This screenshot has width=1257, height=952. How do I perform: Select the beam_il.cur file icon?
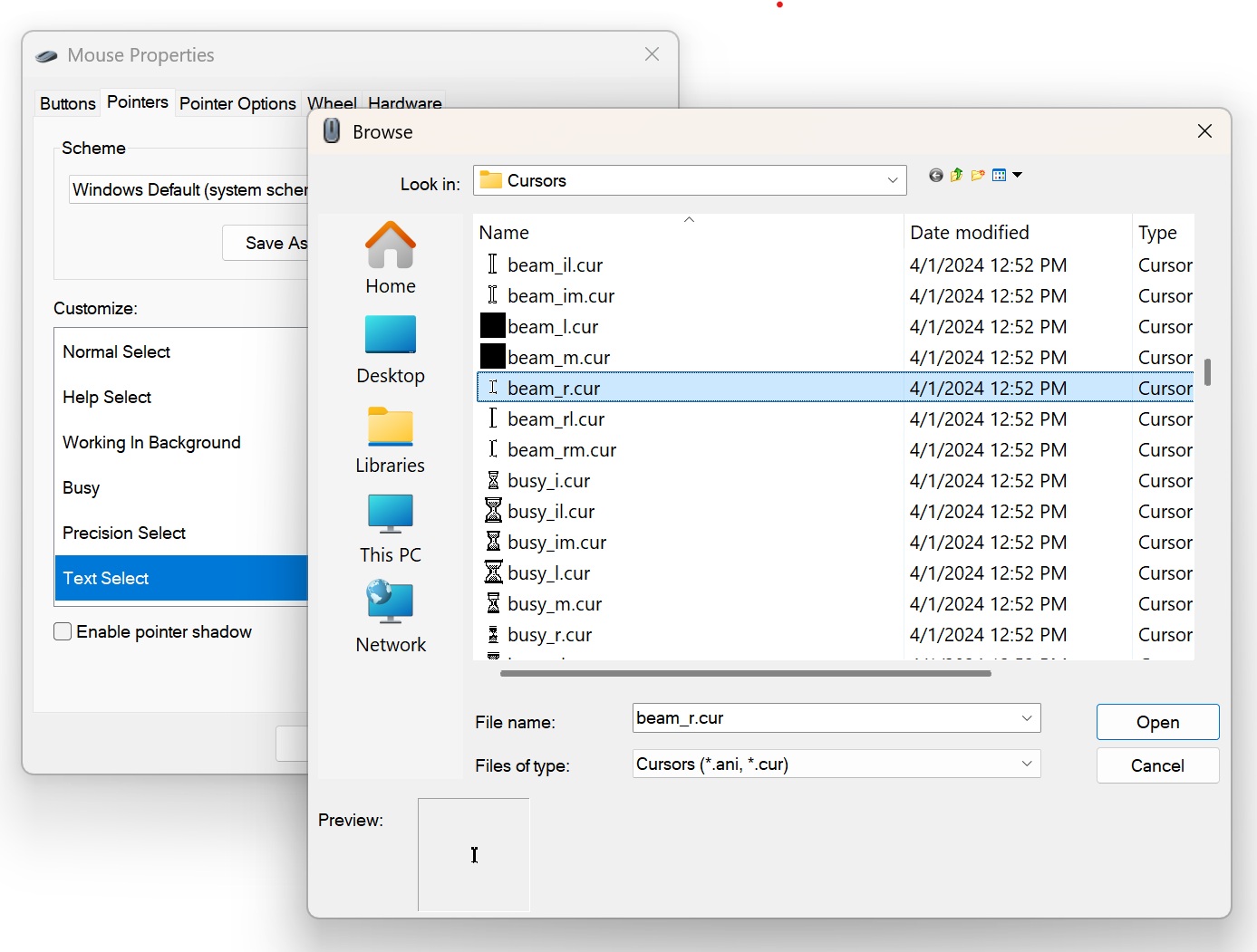coord(492,264)
